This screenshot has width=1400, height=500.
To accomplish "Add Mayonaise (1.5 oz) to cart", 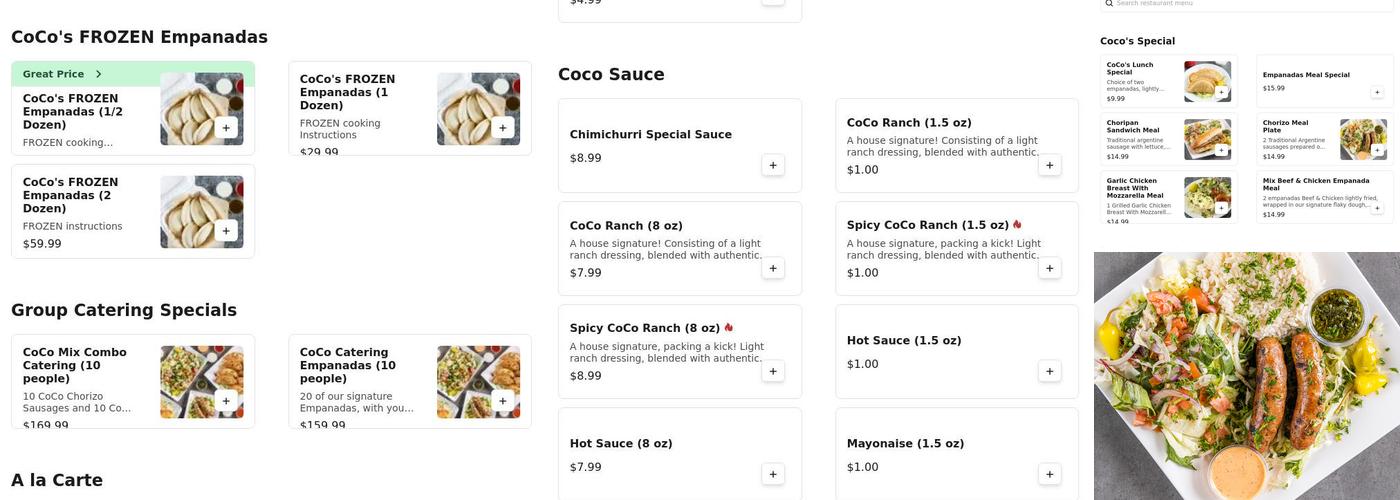I will point(1049,474).
